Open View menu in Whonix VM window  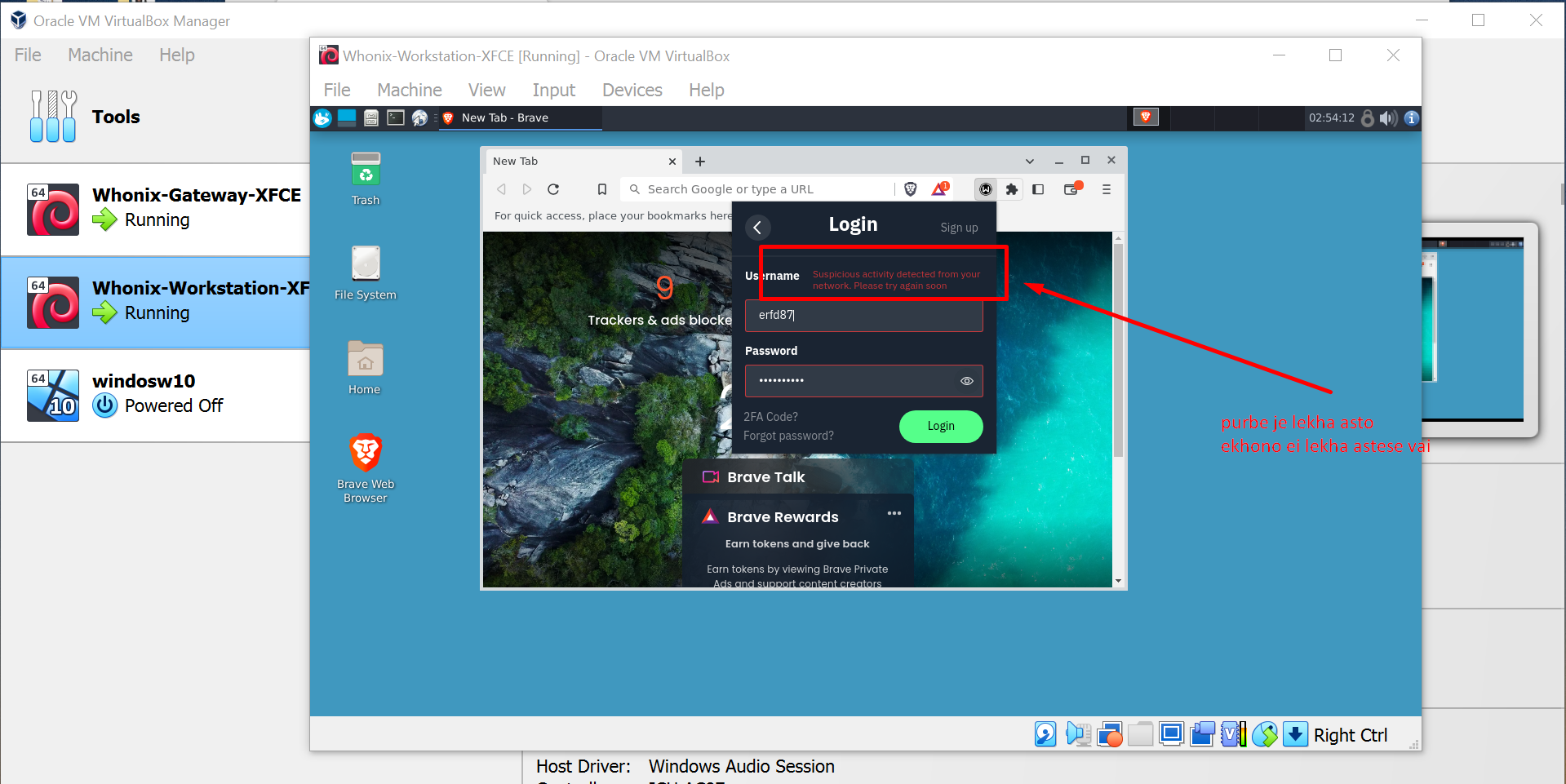pyautogui.click(x=487, y=90)
